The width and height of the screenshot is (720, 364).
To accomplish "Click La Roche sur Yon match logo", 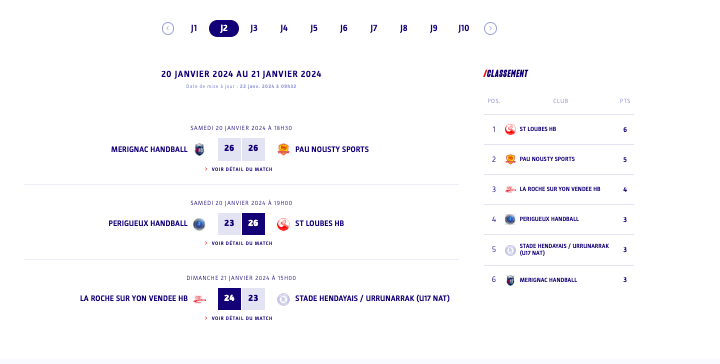I will [199, 299].
